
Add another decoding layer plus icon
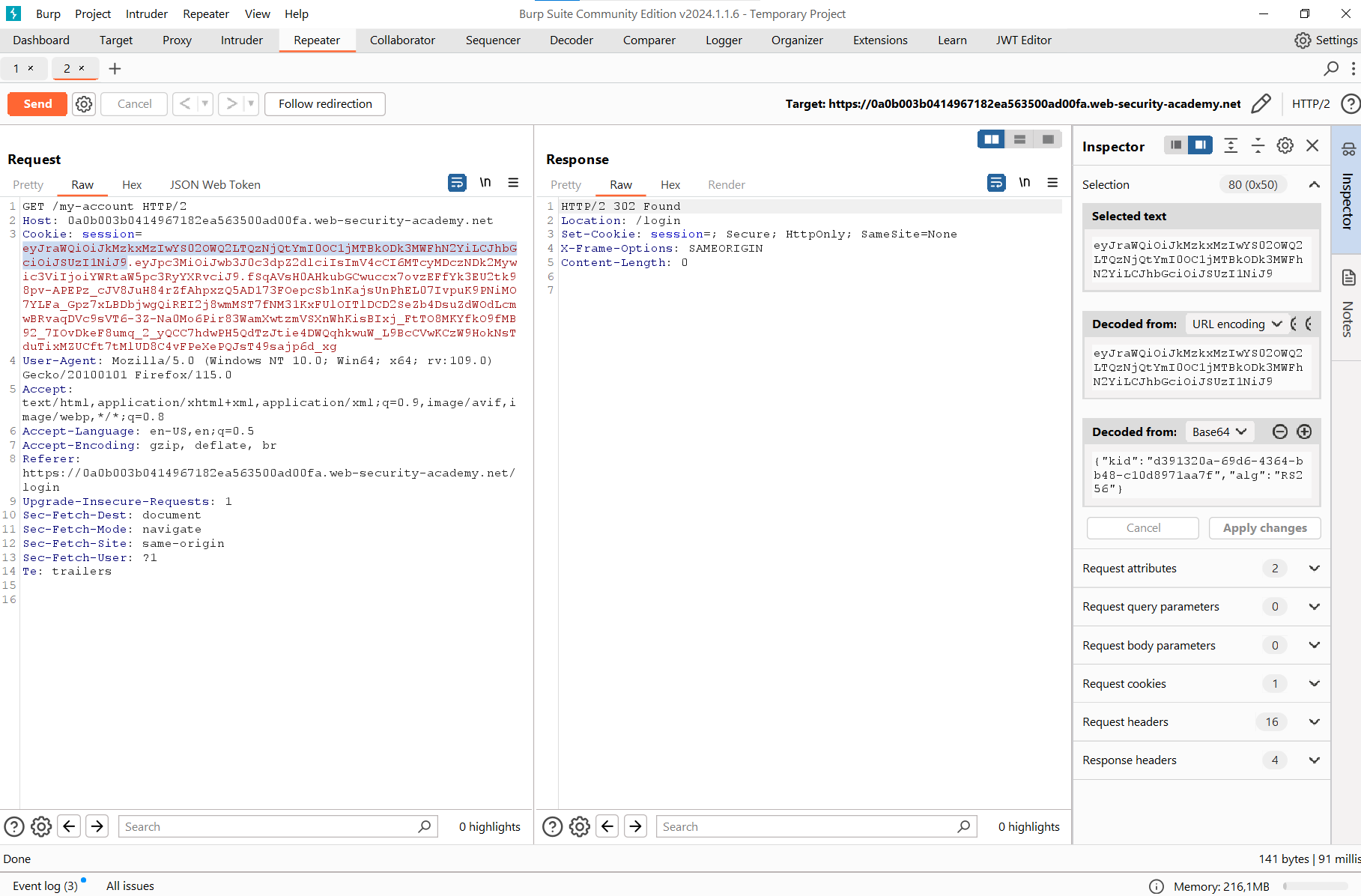[x=1304, y=432]
